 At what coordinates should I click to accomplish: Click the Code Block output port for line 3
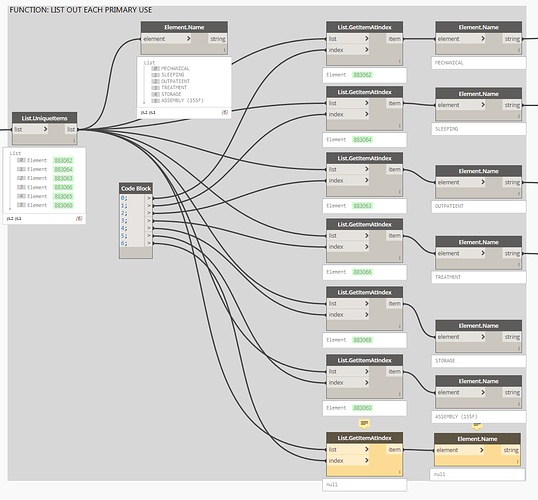[149, 221]
